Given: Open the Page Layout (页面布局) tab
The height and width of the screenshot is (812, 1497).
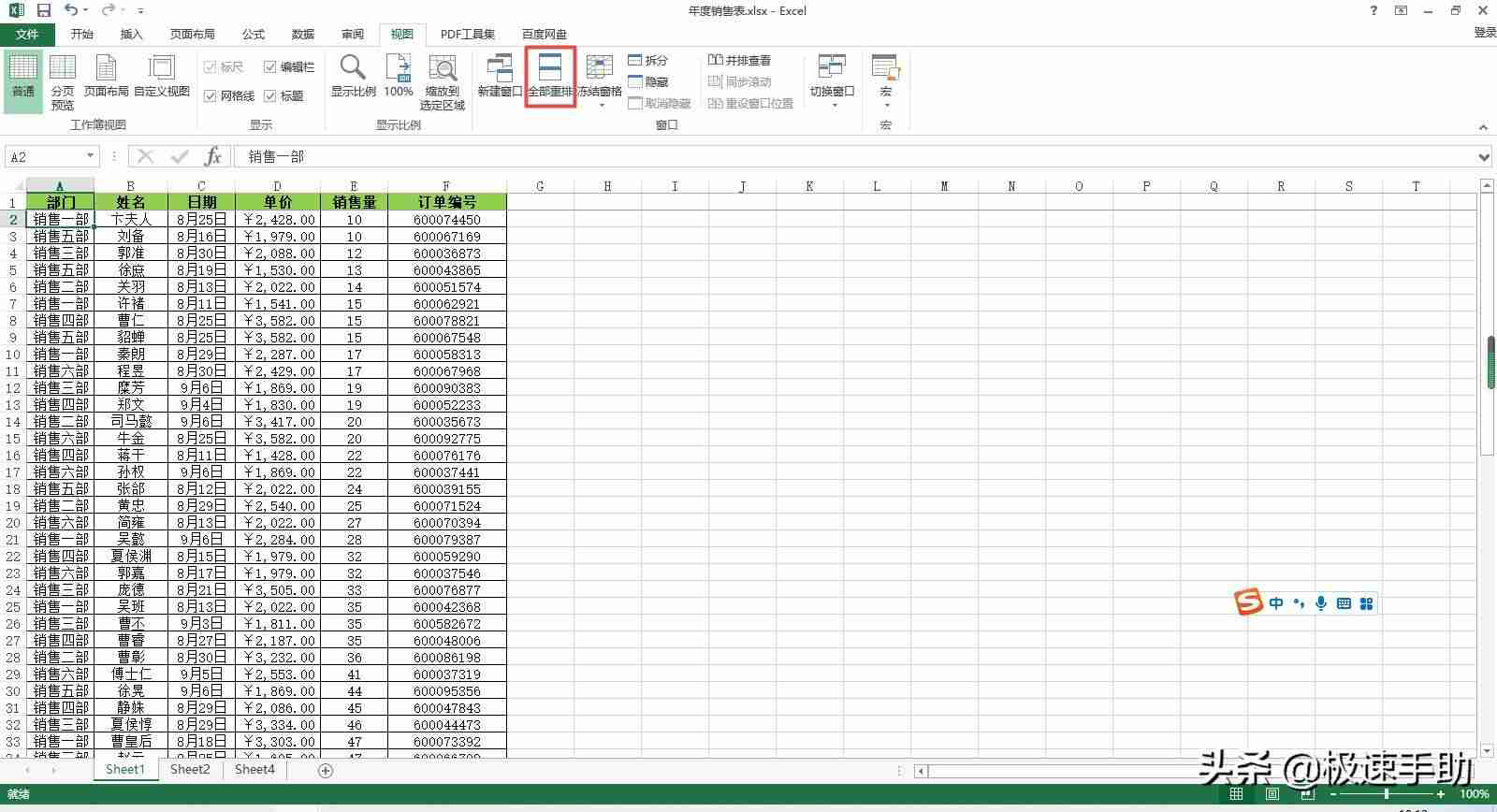Looking at the screenshot, I should [193, 34].
